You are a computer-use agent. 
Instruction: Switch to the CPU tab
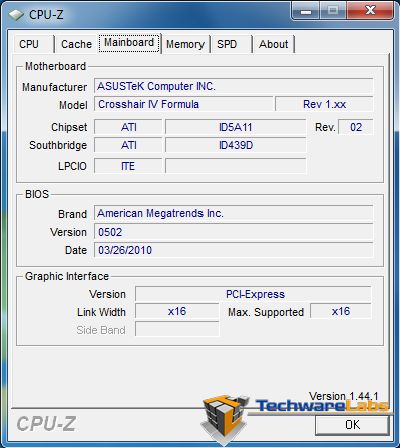coord(29,44)
